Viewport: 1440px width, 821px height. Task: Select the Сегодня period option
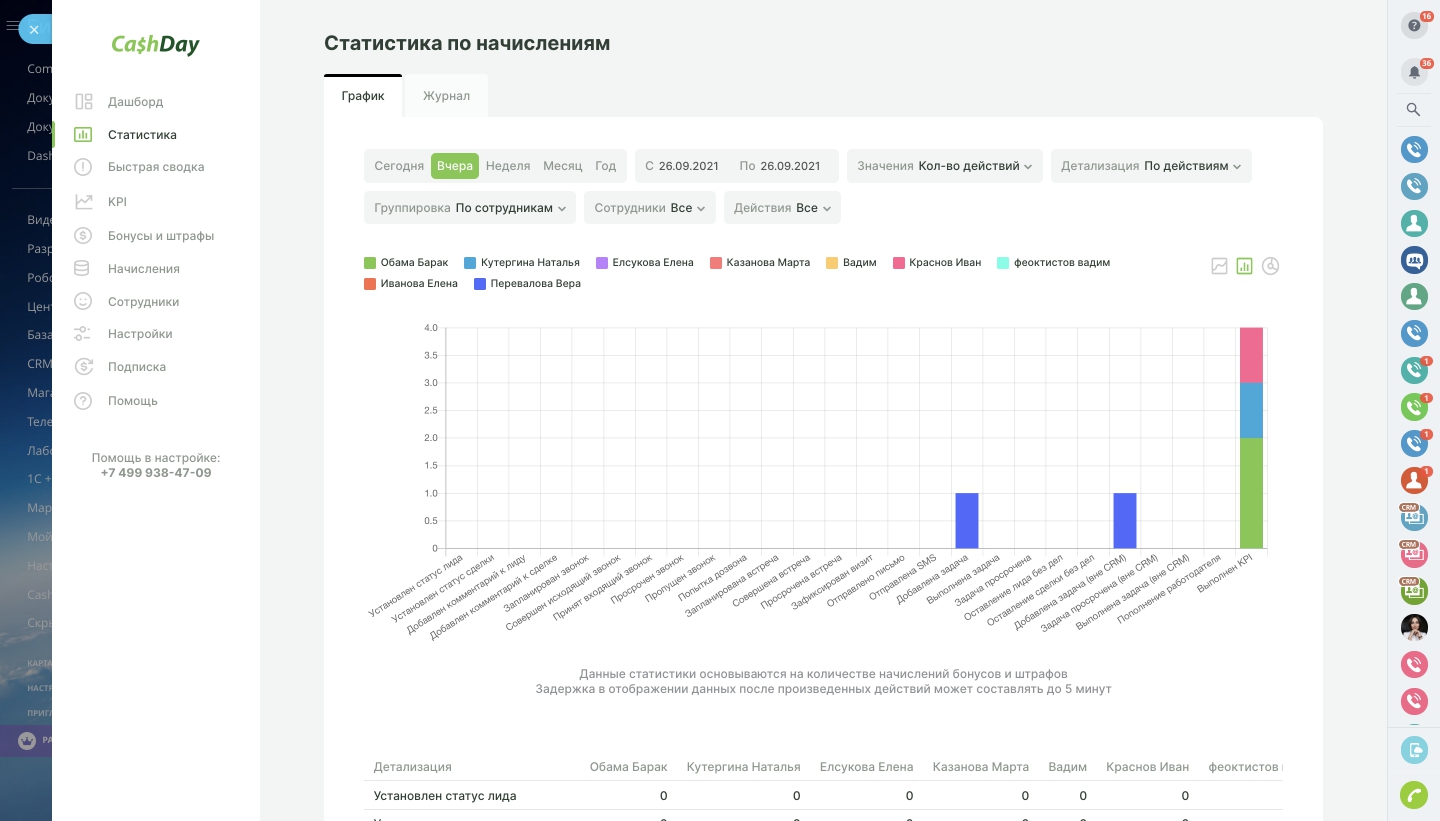(399, 166)
